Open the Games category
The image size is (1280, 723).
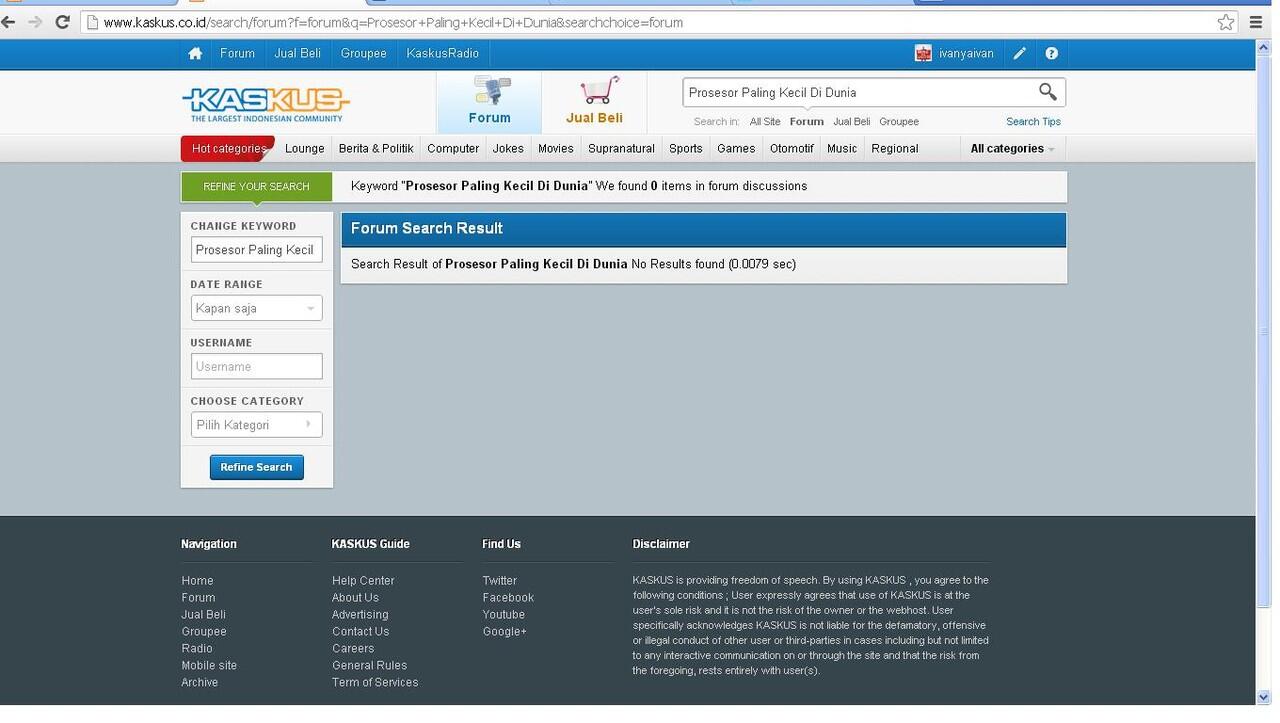pyautogui.click(x=736, y=149)
